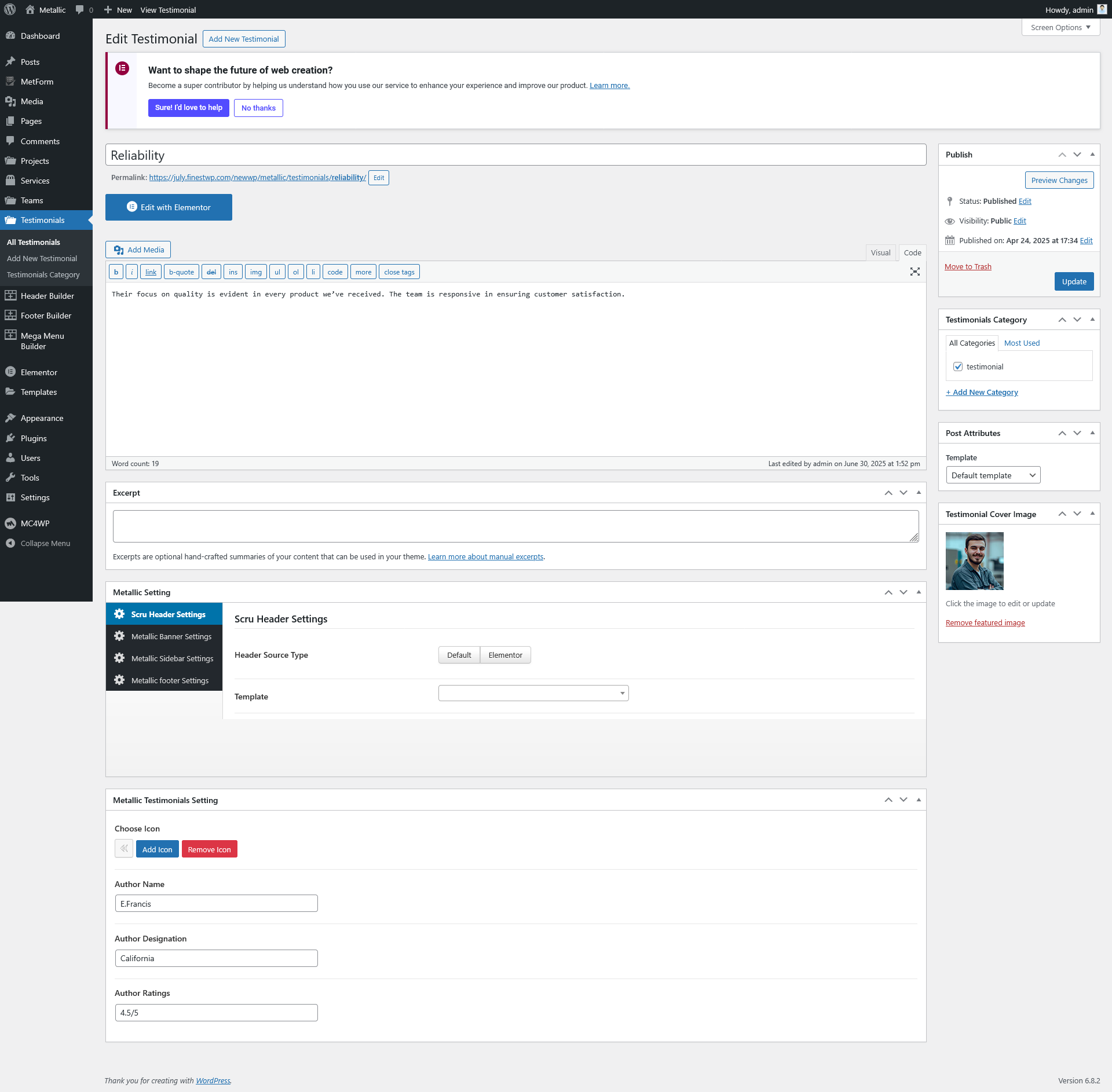Click the Update button
The height and width of the screenshot is (1092, 1112).
click(1074, 281)
